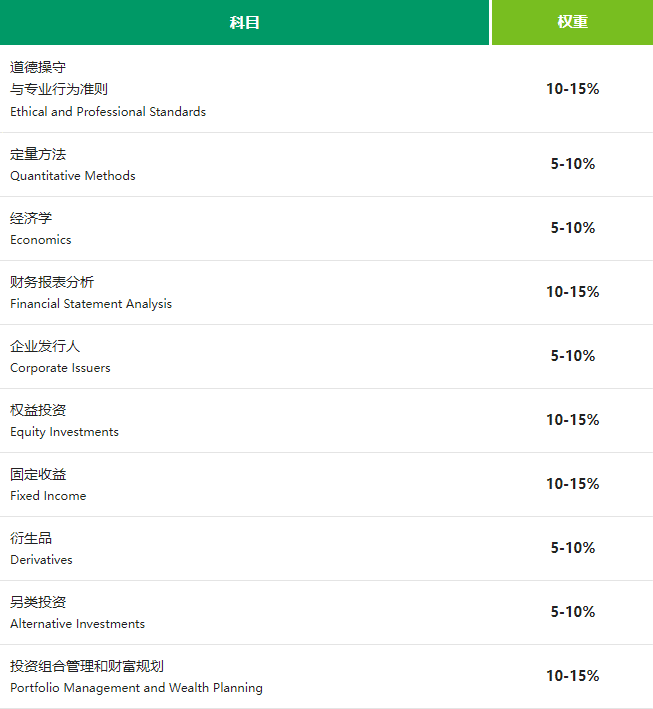Click the Derivatives subject label
Viewport: 653px width, 709px height.
(41, 560)
